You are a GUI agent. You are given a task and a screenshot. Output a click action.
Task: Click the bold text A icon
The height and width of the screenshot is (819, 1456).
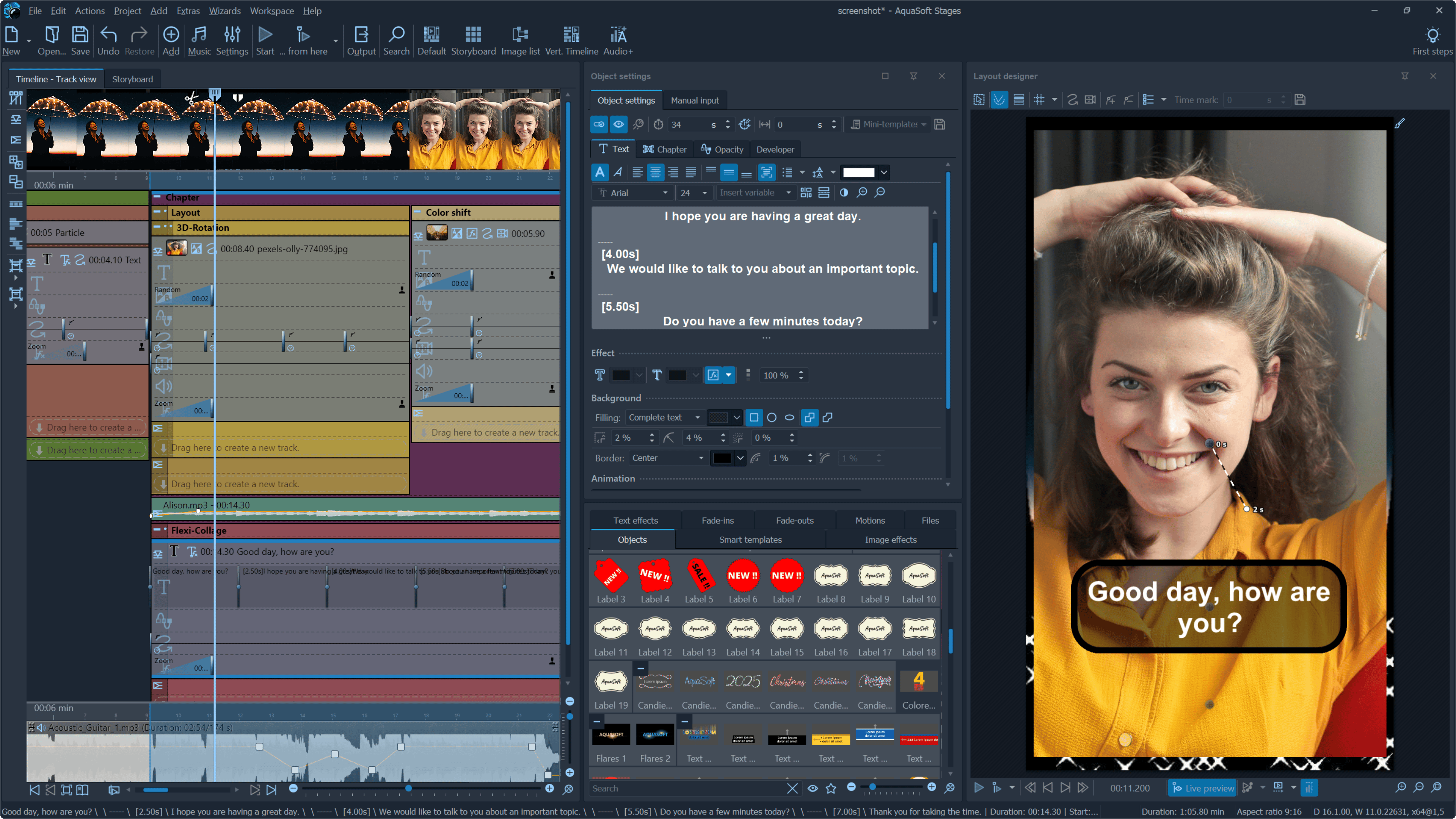(600, 173)
